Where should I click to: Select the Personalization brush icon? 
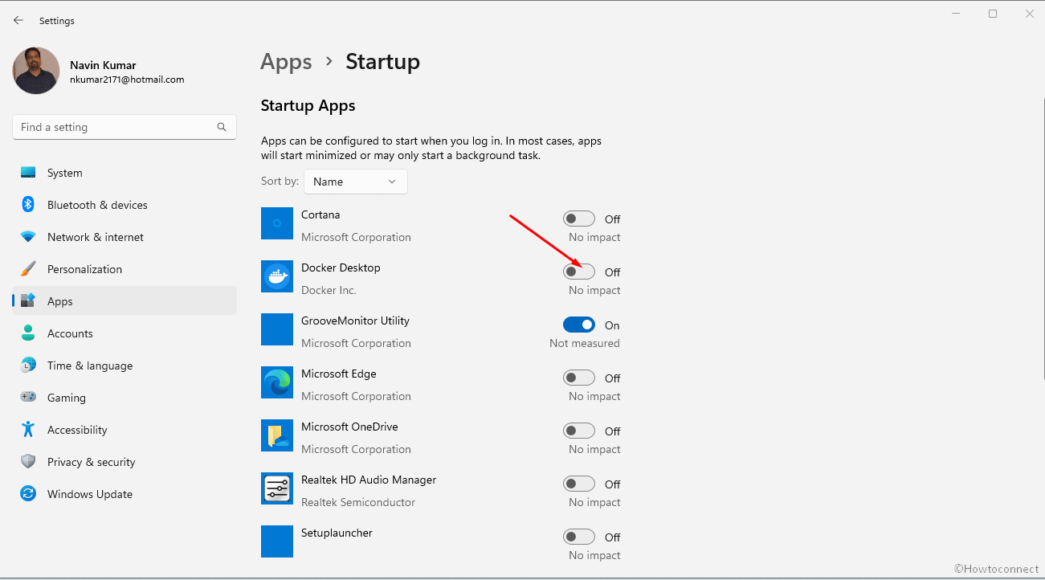[x=28, y=268]
